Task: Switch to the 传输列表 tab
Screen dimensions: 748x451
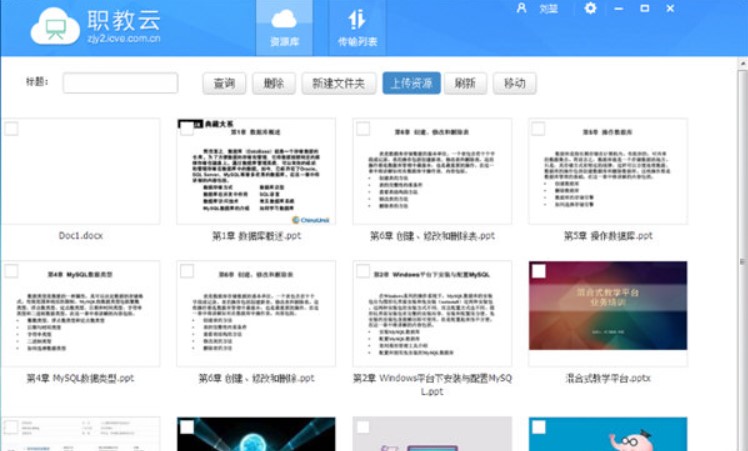Action: coord(357,28)
